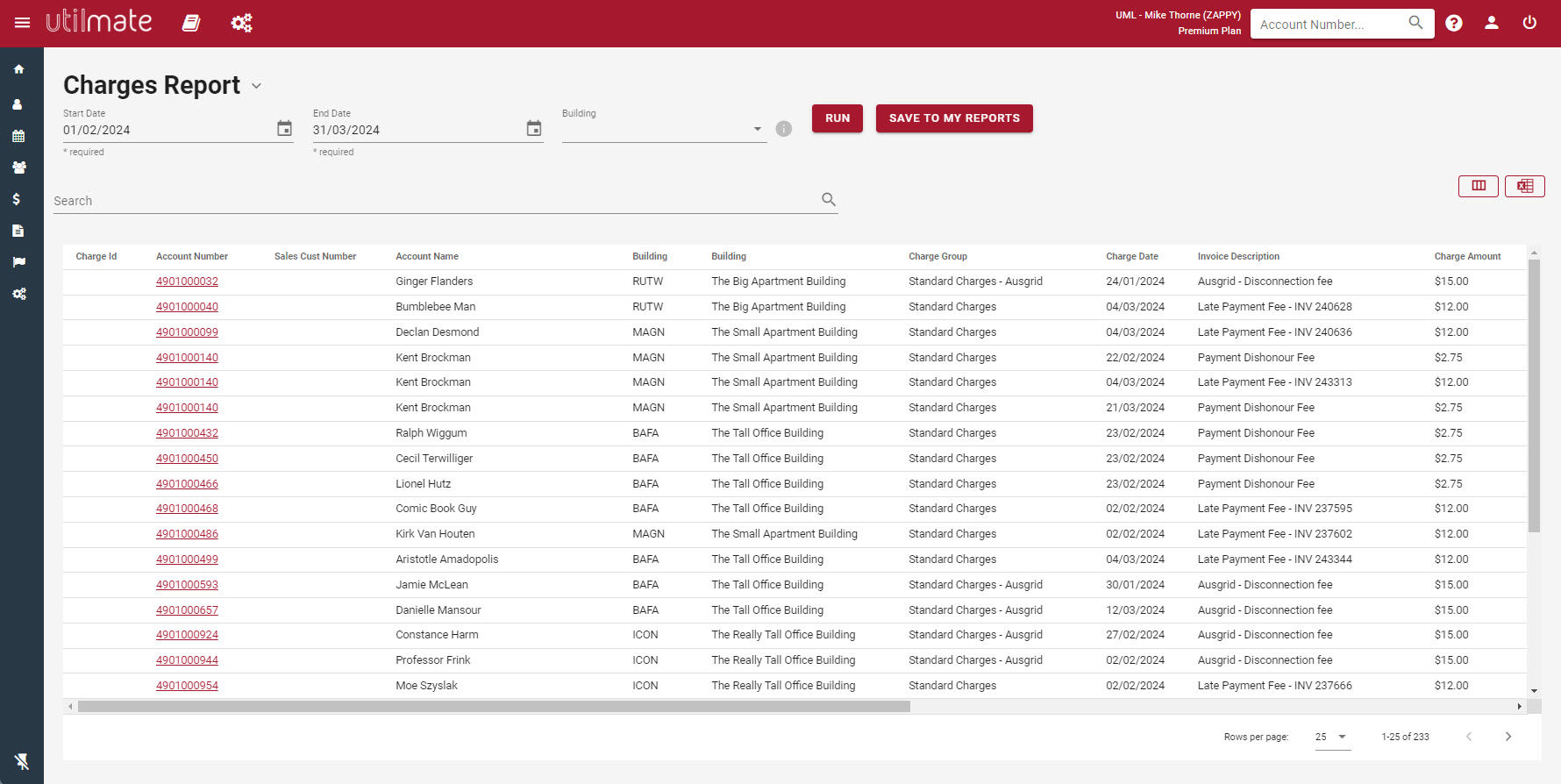This screenshot has height=784, width=1561.
Task: Sort by Account Name column header
Action: [427, 257]
